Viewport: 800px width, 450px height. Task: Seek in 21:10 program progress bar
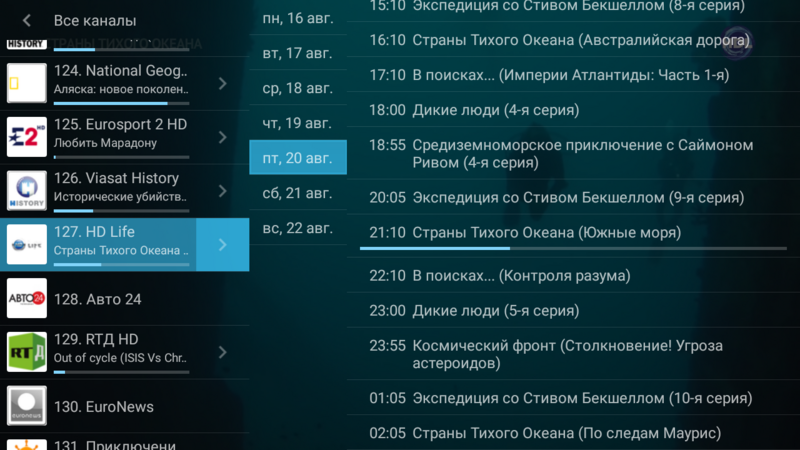pyautogui.click(x=573, y=248)
